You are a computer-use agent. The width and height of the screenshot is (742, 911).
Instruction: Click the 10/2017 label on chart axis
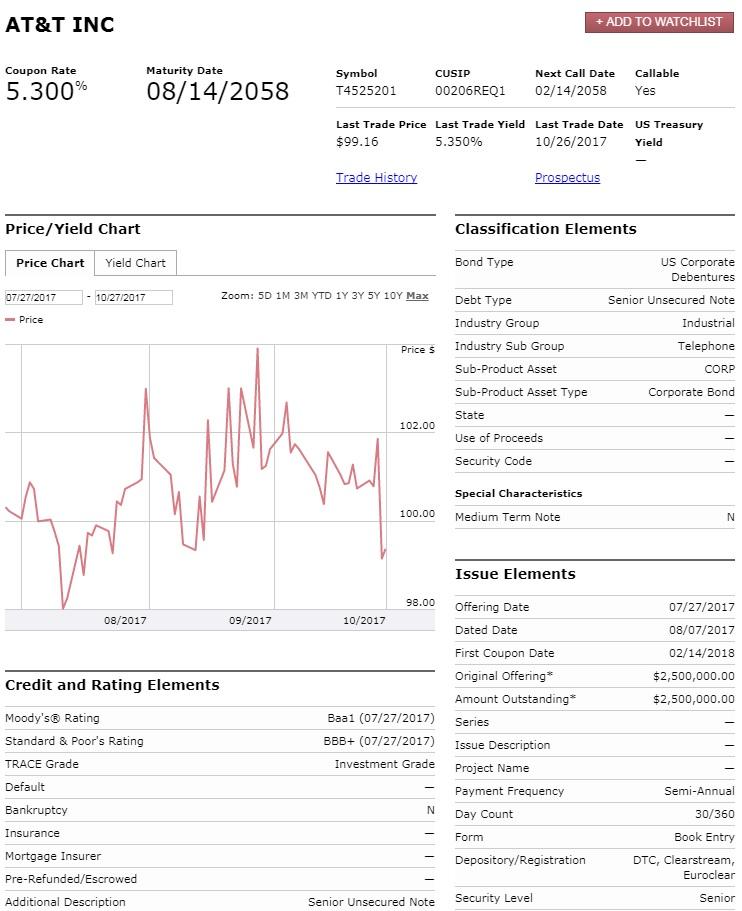pos(364,621)
